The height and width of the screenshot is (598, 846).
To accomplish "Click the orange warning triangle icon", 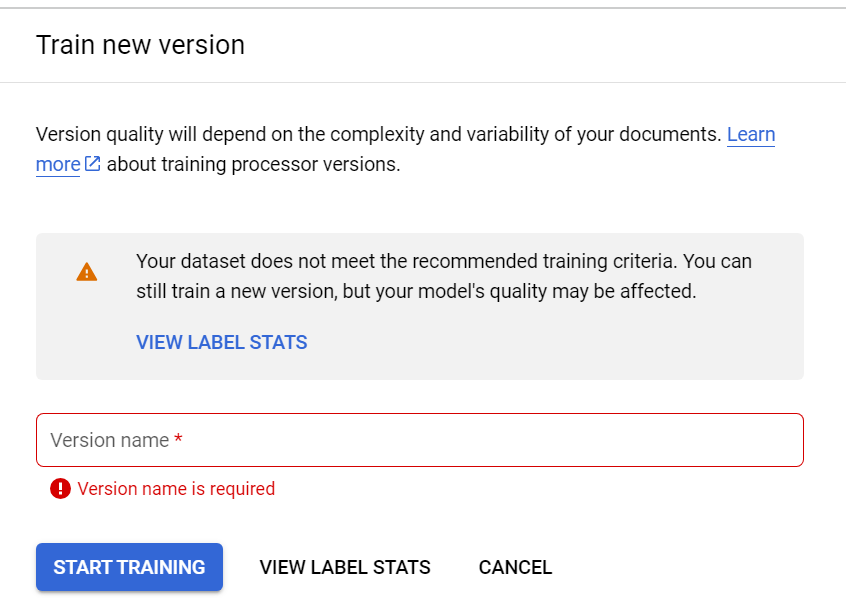I will [87, 272].
